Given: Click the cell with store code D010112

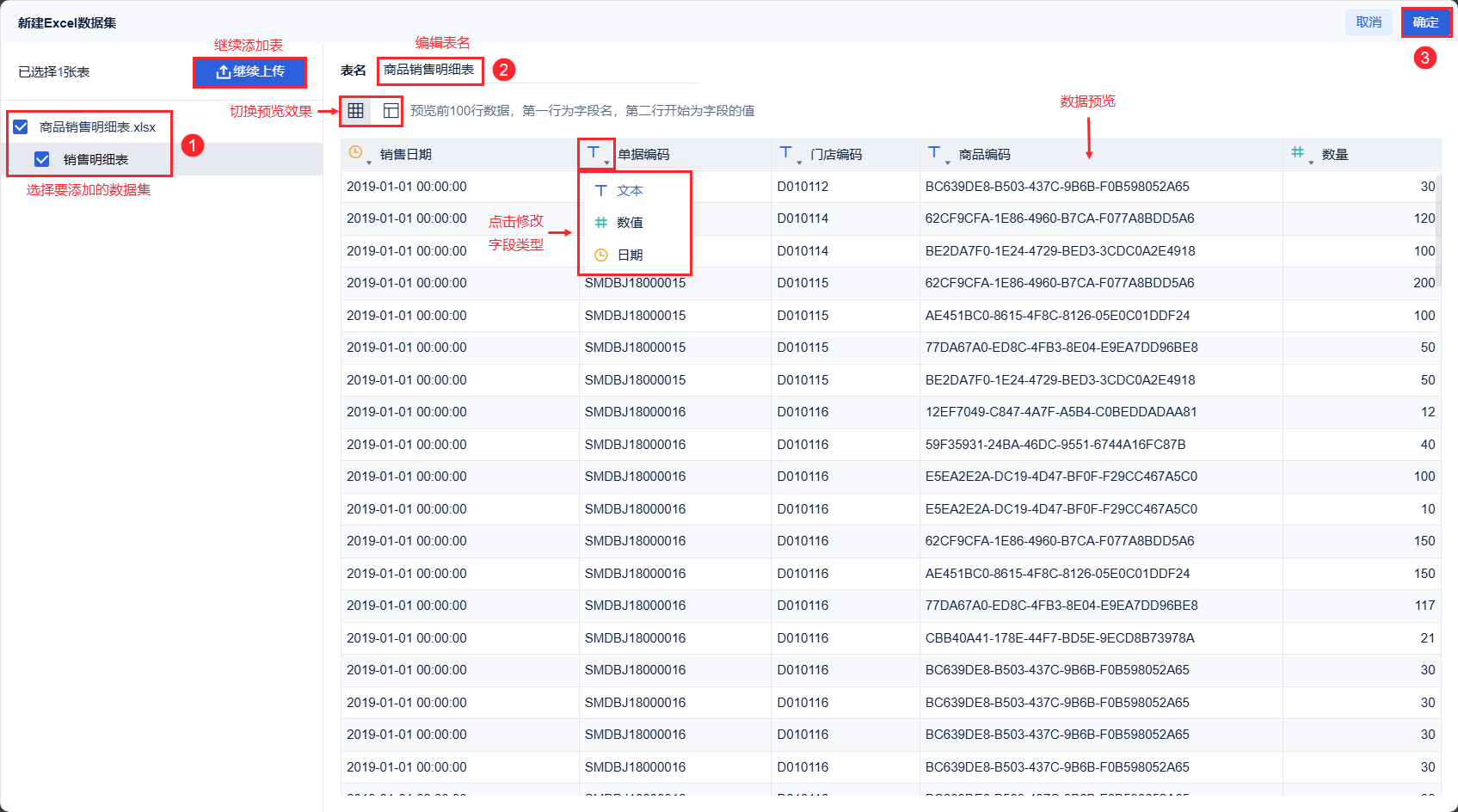Looking at the screenshot, I should (846, 187).
